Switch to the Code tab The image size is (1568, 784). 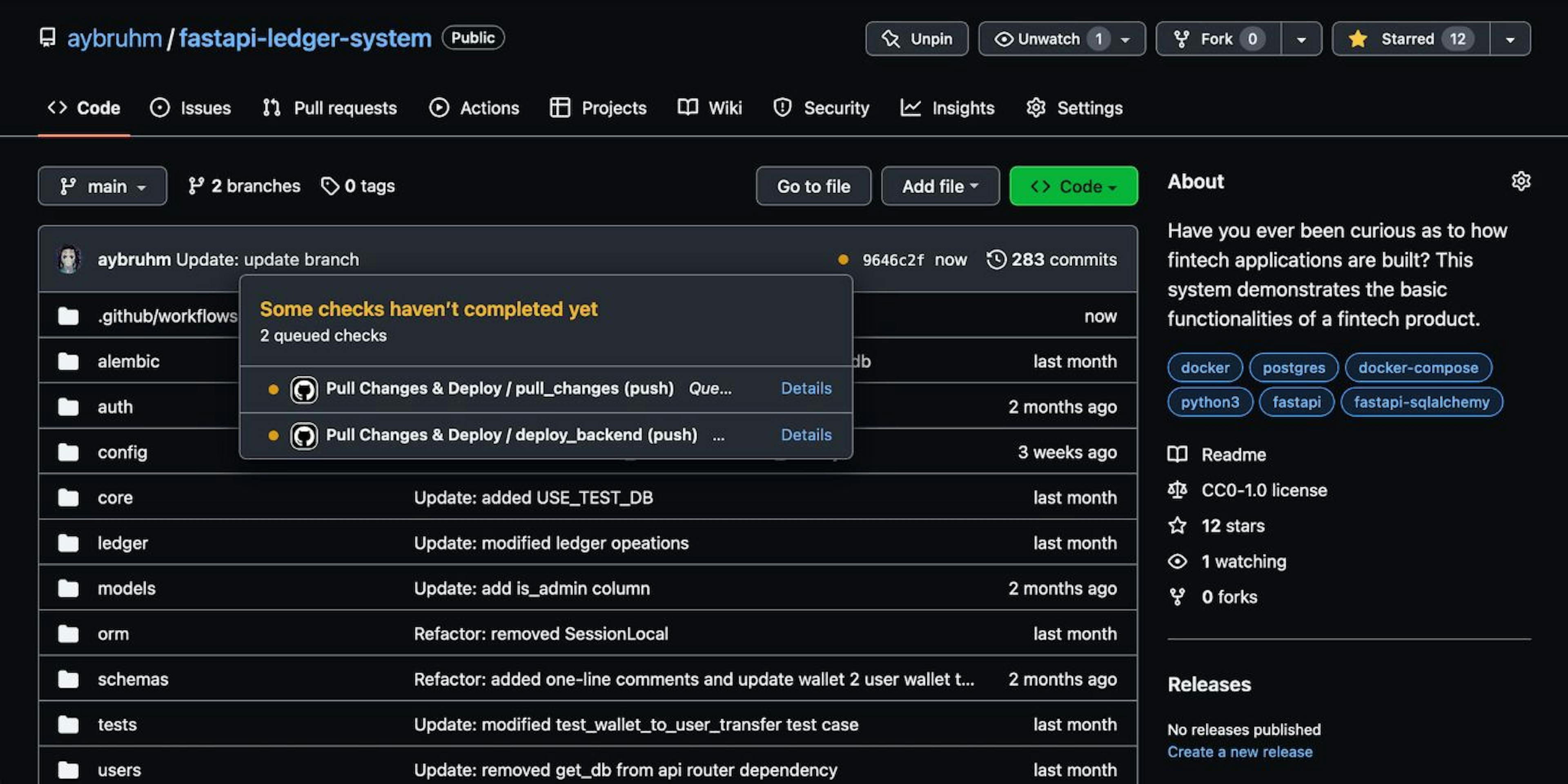click(84, 108)
